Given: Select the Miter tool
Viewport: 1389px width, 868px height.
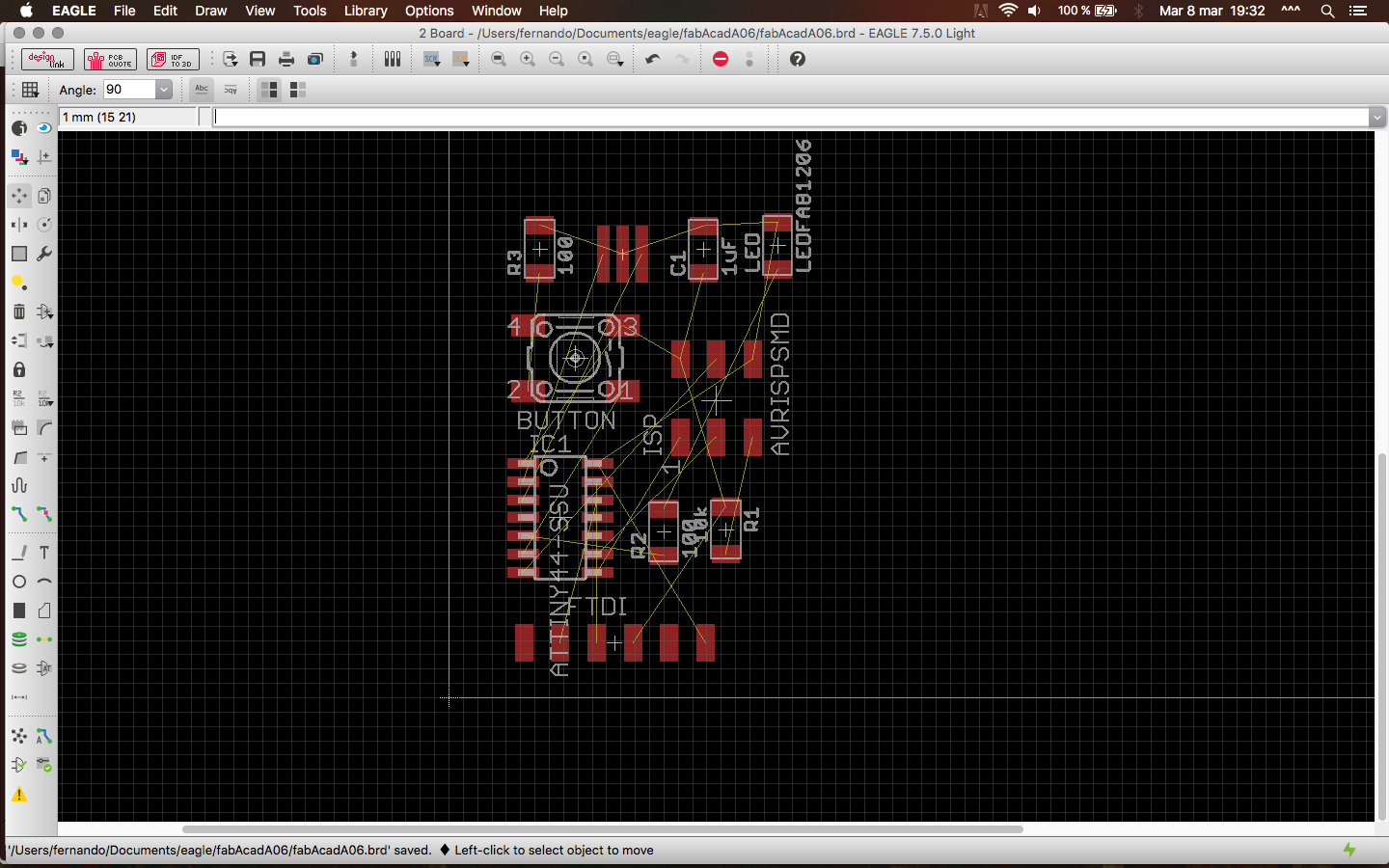Looking at the screenshot, I should [44, 427].
